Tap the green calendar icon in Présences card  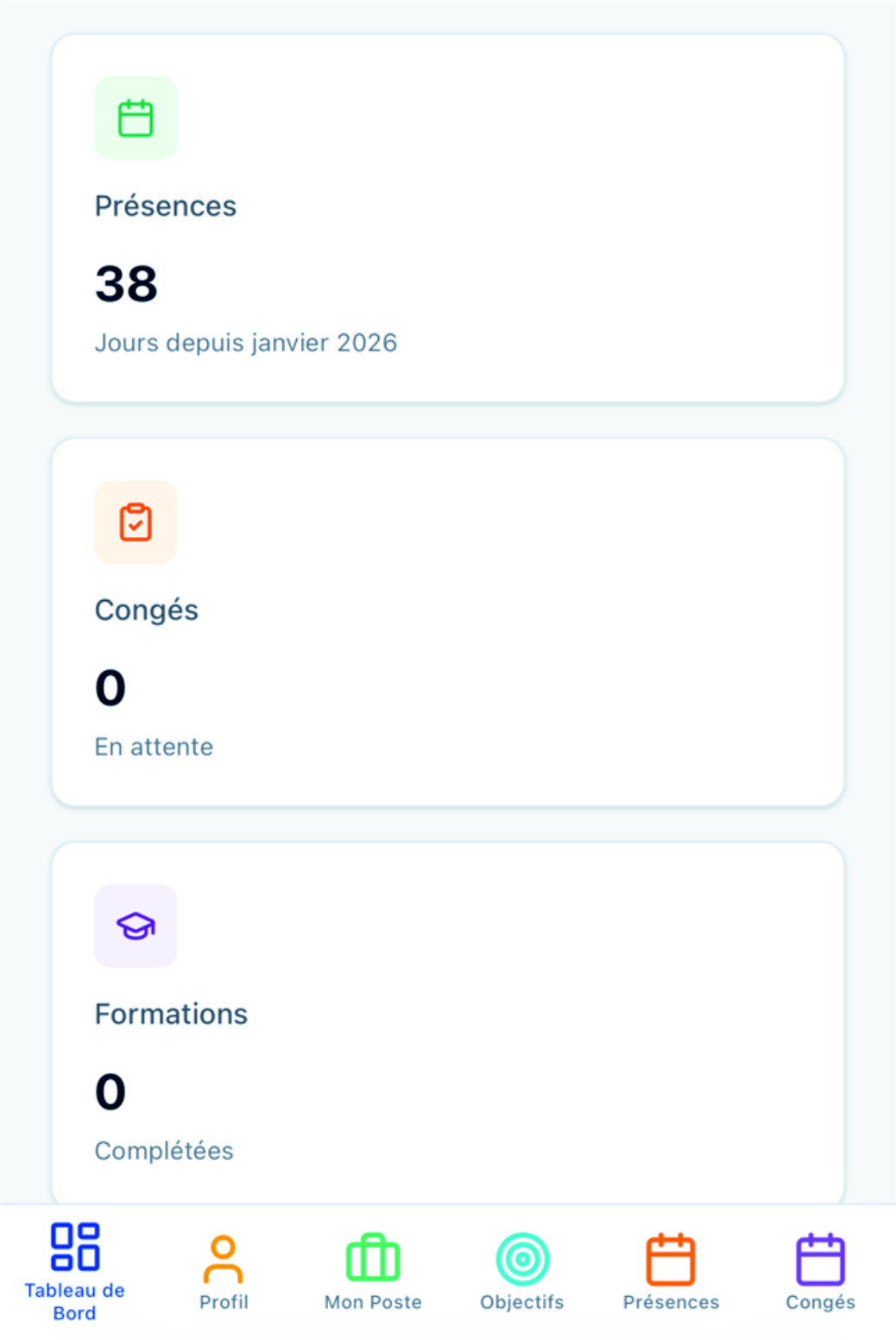[x=136, y=118]
